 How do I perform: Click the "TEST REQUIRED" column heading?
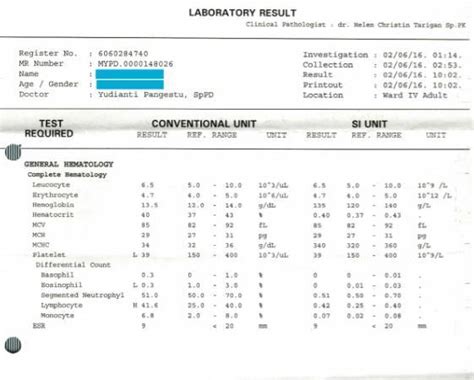coord(49,128)
